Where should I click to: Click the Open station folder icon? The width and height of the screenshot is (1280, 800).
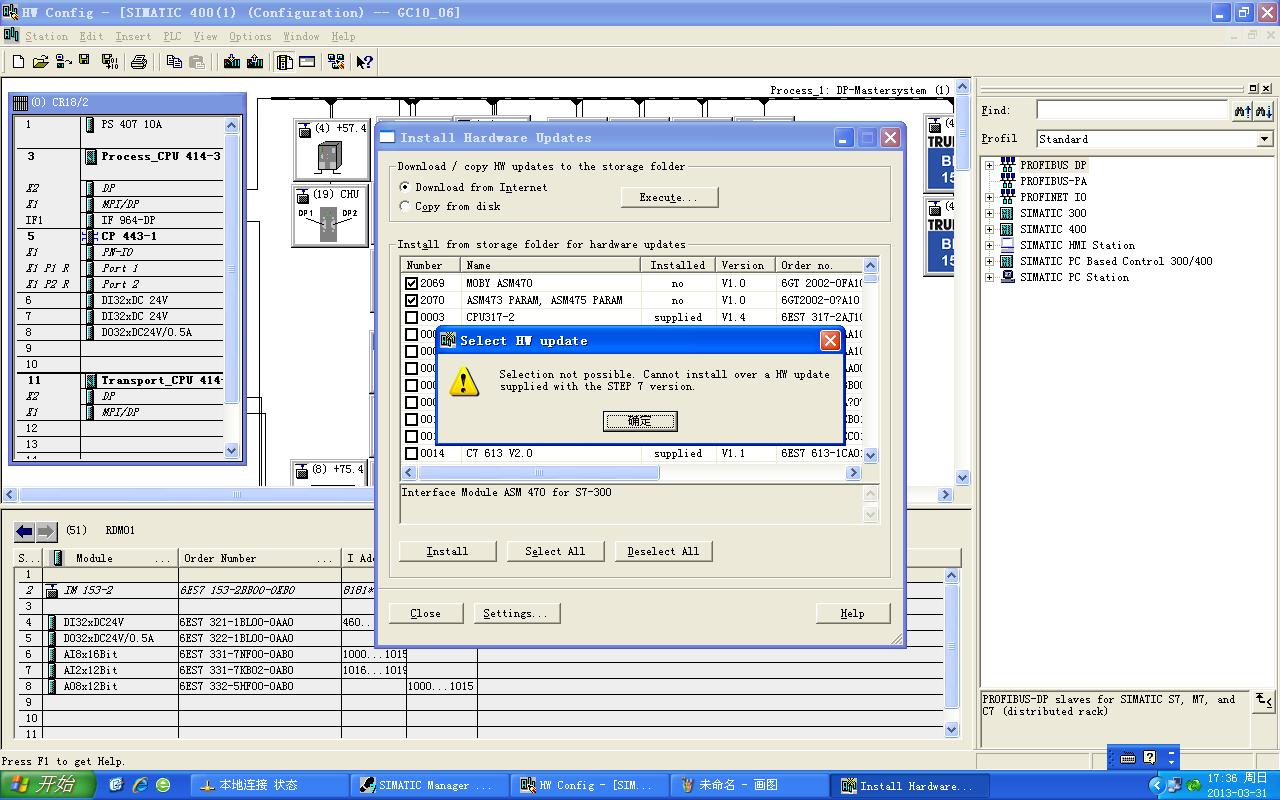tap(40, 62)
